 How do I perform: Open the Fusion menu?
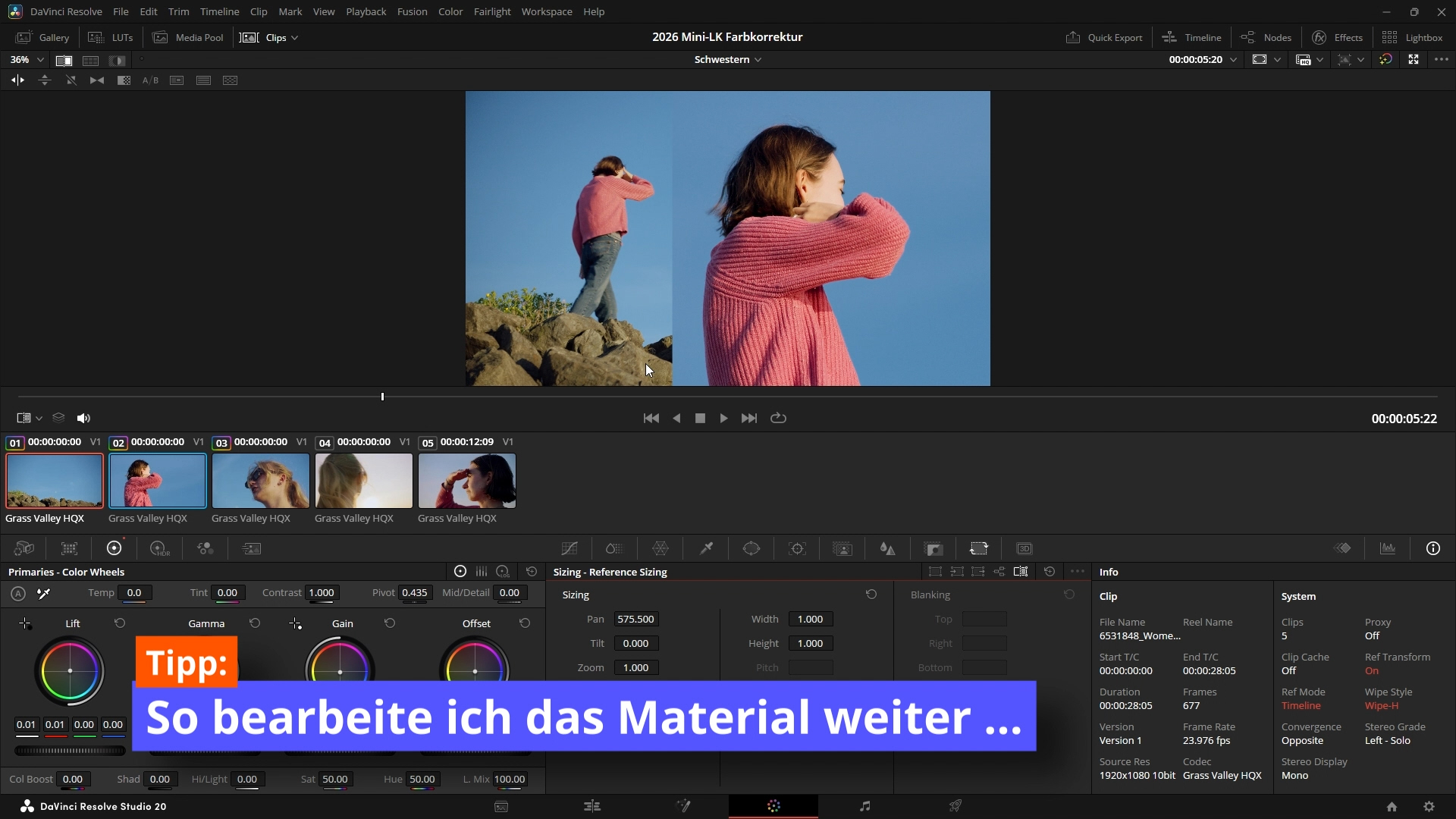point(412,11)
